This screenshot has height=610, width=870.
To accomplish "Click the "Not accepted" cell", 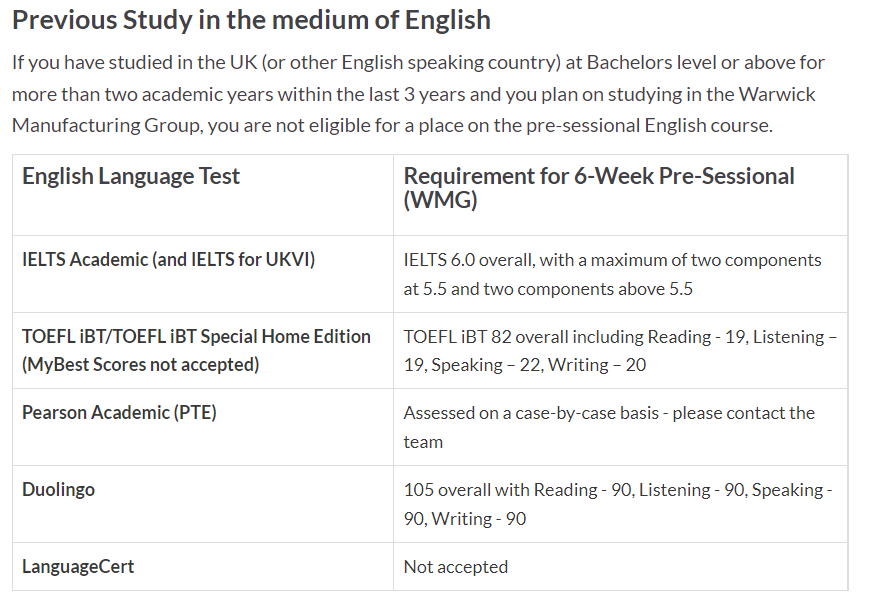I will click(x=455, y=567).
